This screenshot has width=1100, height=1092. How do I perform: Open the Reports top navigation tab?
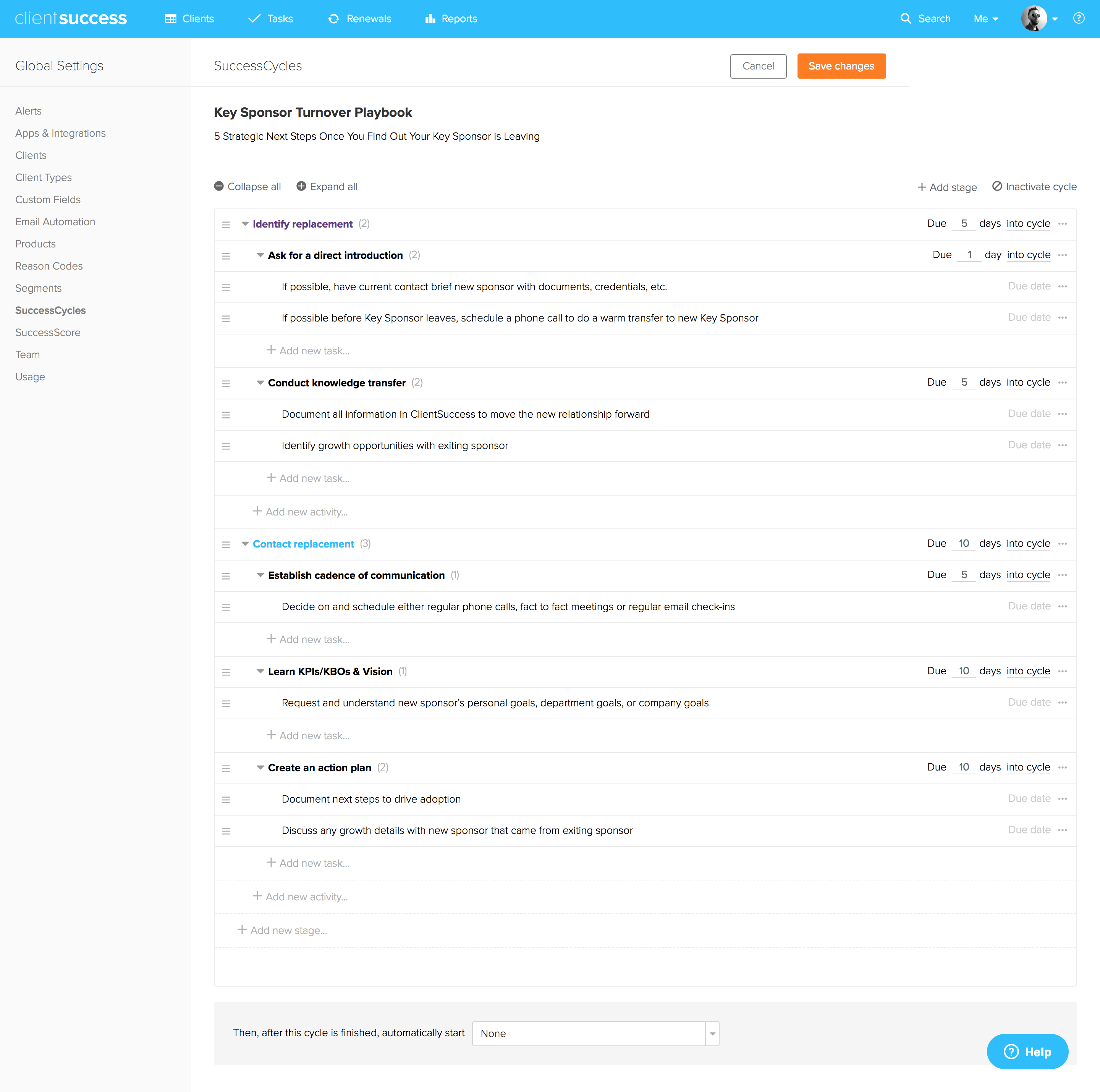tap(451, 18)
